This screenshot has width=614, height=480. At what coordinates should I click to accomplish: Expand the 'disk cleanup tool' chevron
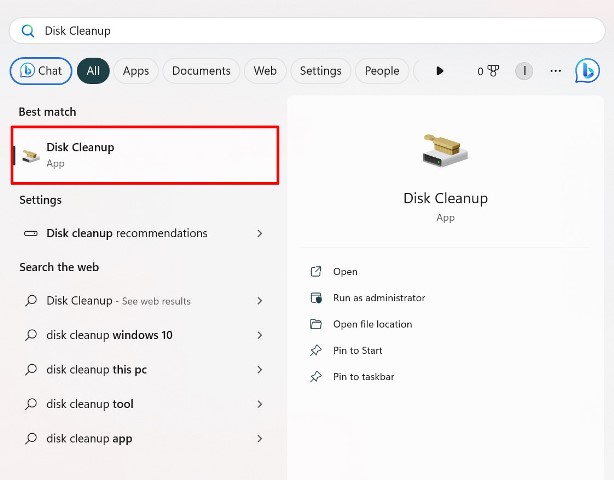pos(260,404)
